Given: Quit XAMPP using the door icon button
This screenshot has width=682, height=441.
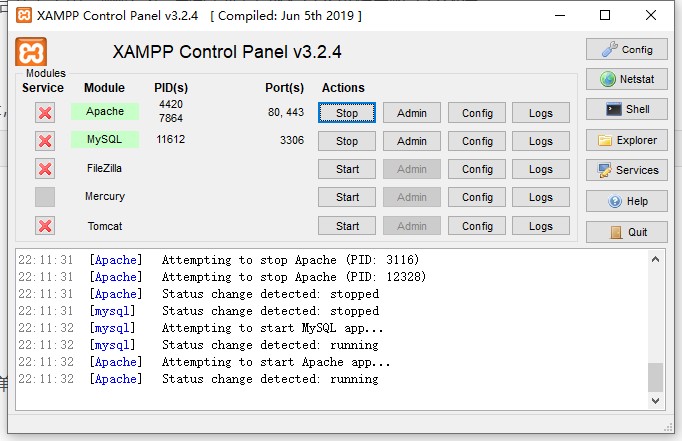Looking at the screenshot, I should (626, 232).
